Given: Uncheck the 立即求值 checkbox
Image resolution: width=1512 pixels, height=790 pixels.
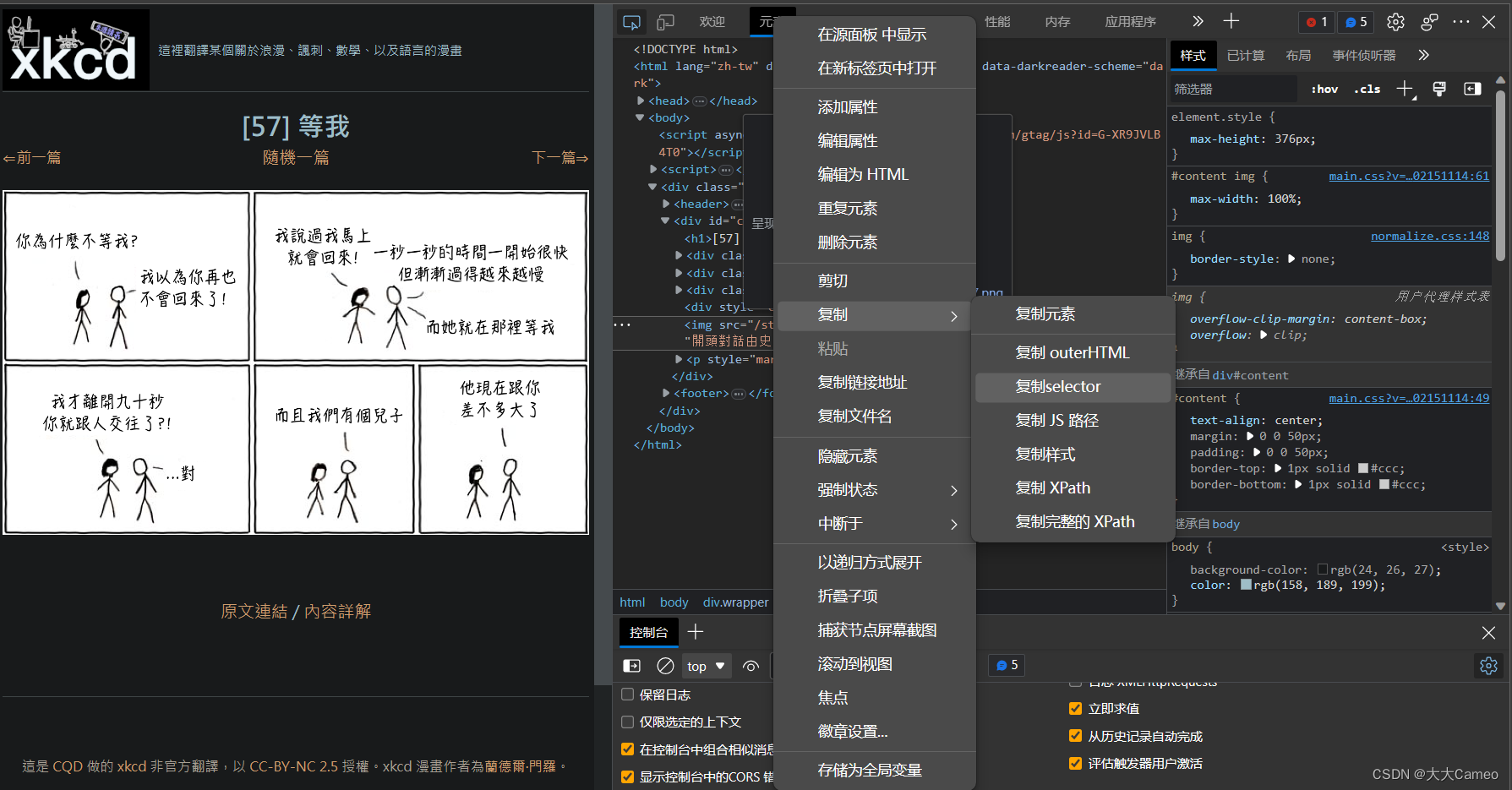Looking at the screenshot, I should click(x=1075, y=708).
